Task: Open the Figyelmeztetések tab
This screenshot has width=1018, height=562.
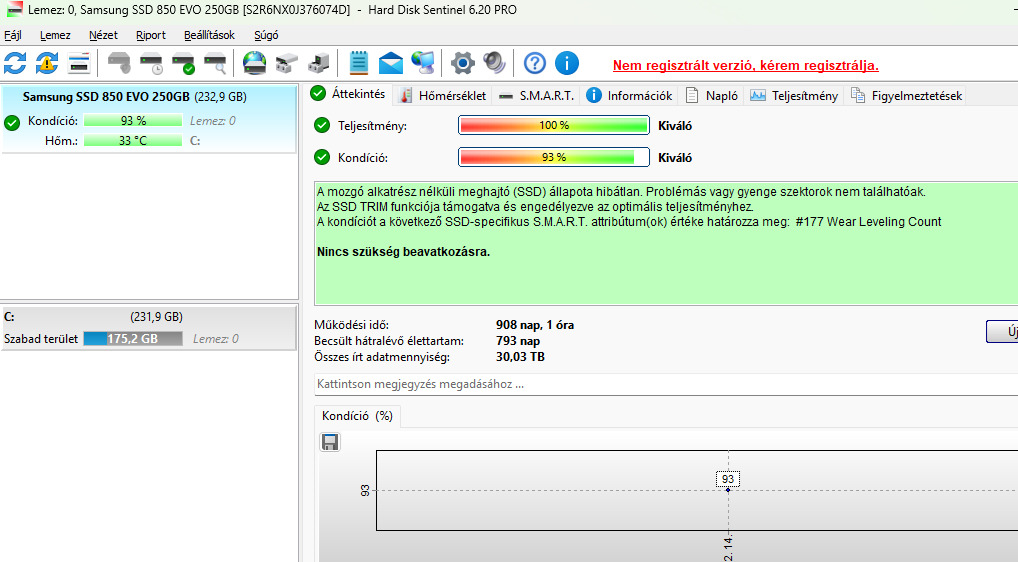Action: pos(907,95)
